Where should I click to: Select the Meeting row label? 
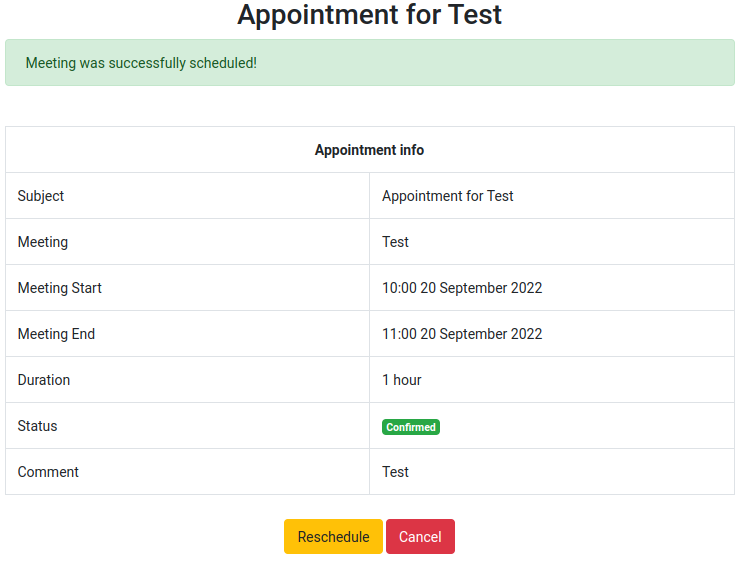point(43,242)
